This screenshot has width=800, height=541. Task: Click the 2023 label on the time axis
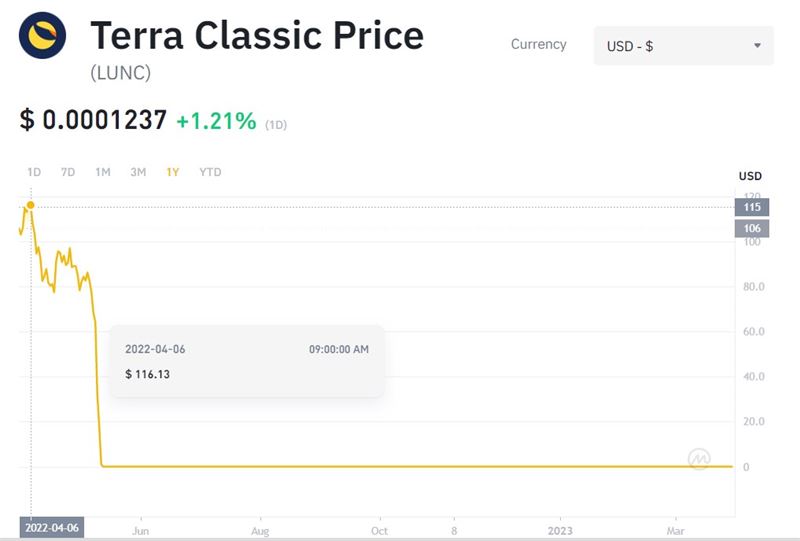tap(560, 531)
